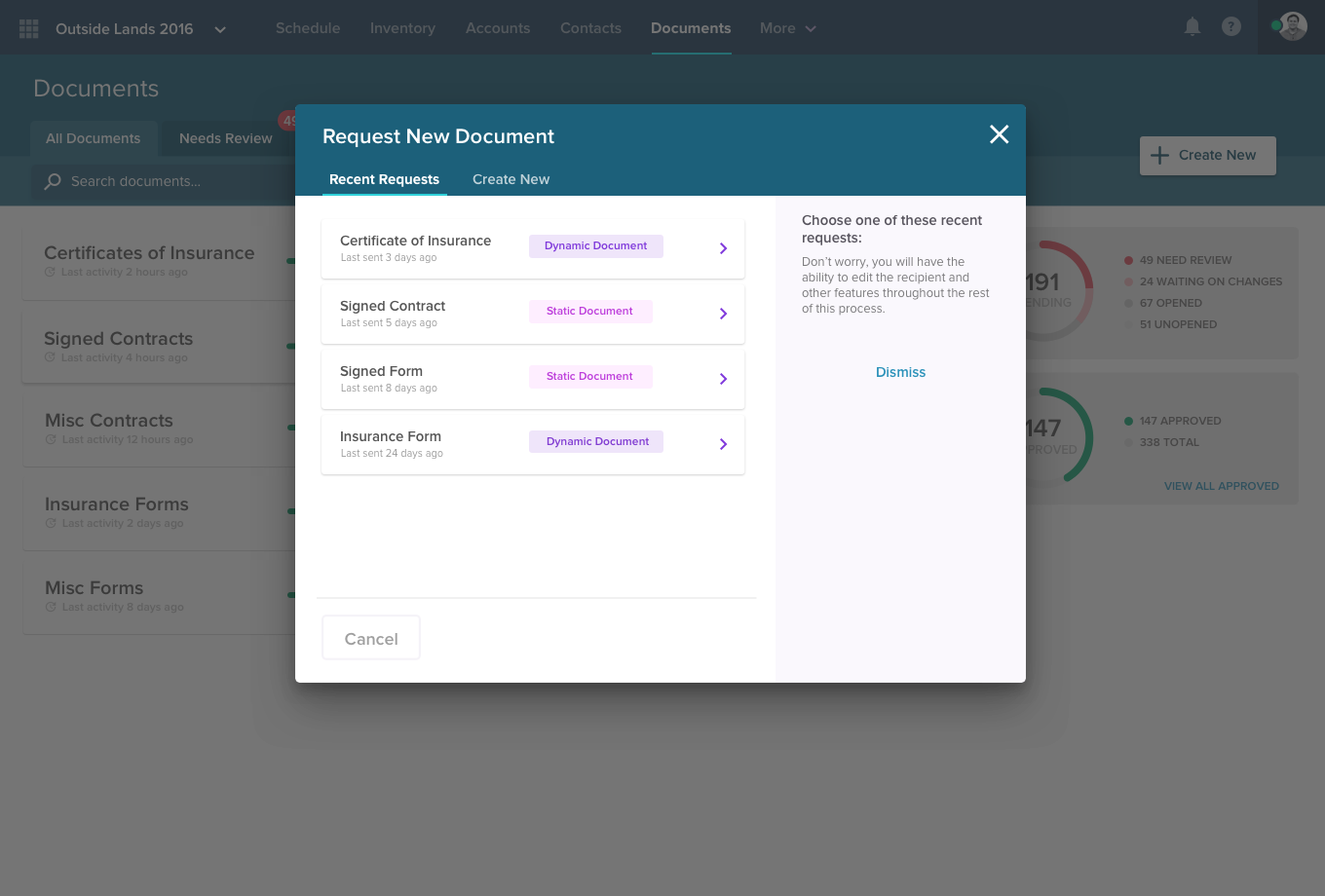Click the red 49 badge on Needs Review

pos(289,120)
